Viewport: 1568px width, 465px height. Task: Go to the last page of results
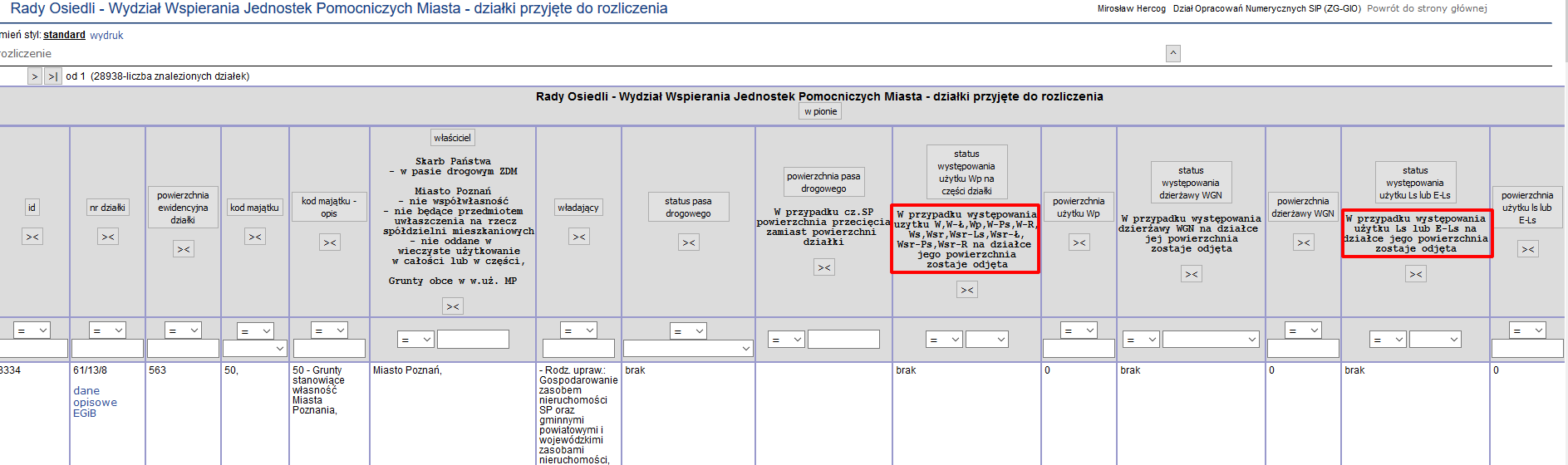click(52, 76)
